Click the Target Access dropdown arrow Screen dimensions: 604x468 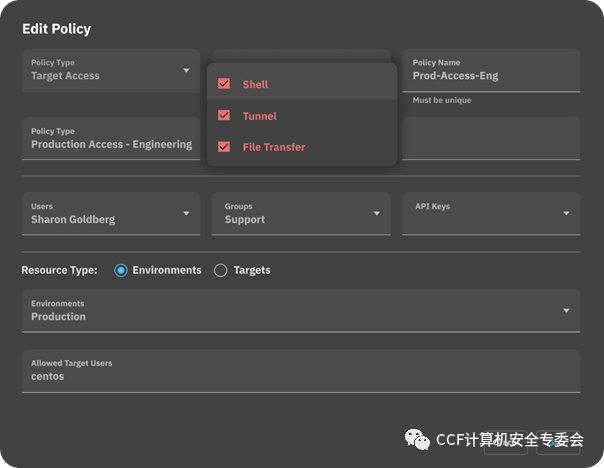(186, 70)
